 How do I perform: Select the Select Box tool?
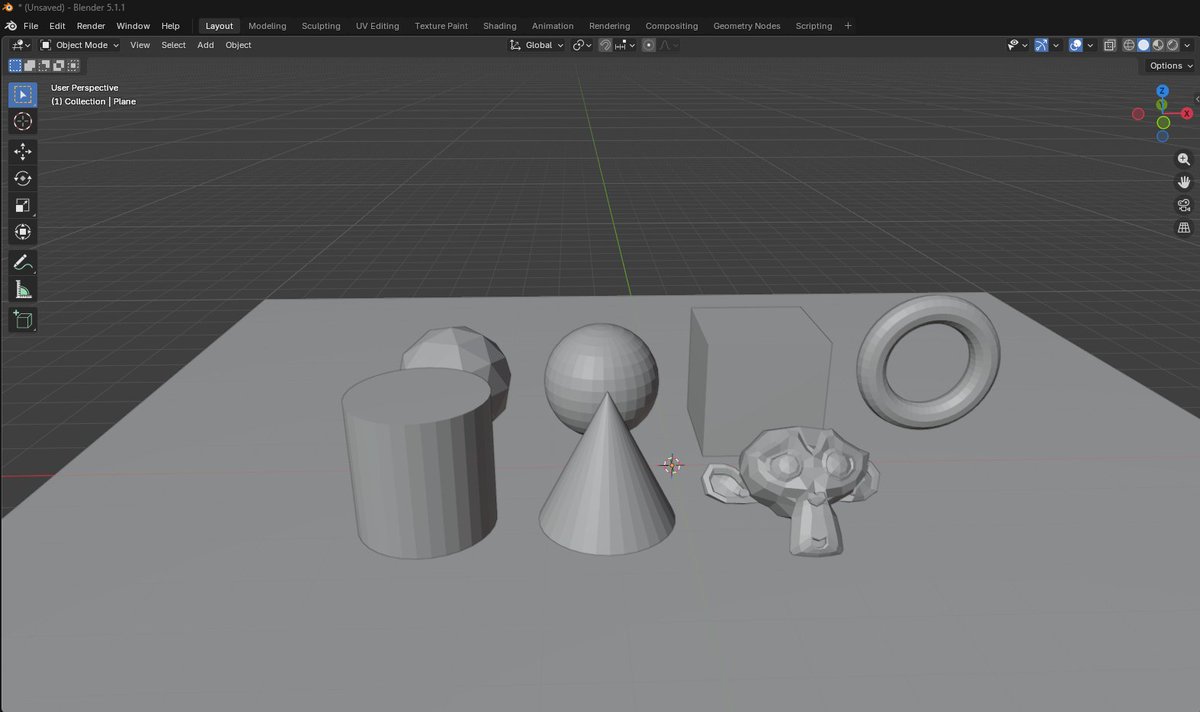23,95
